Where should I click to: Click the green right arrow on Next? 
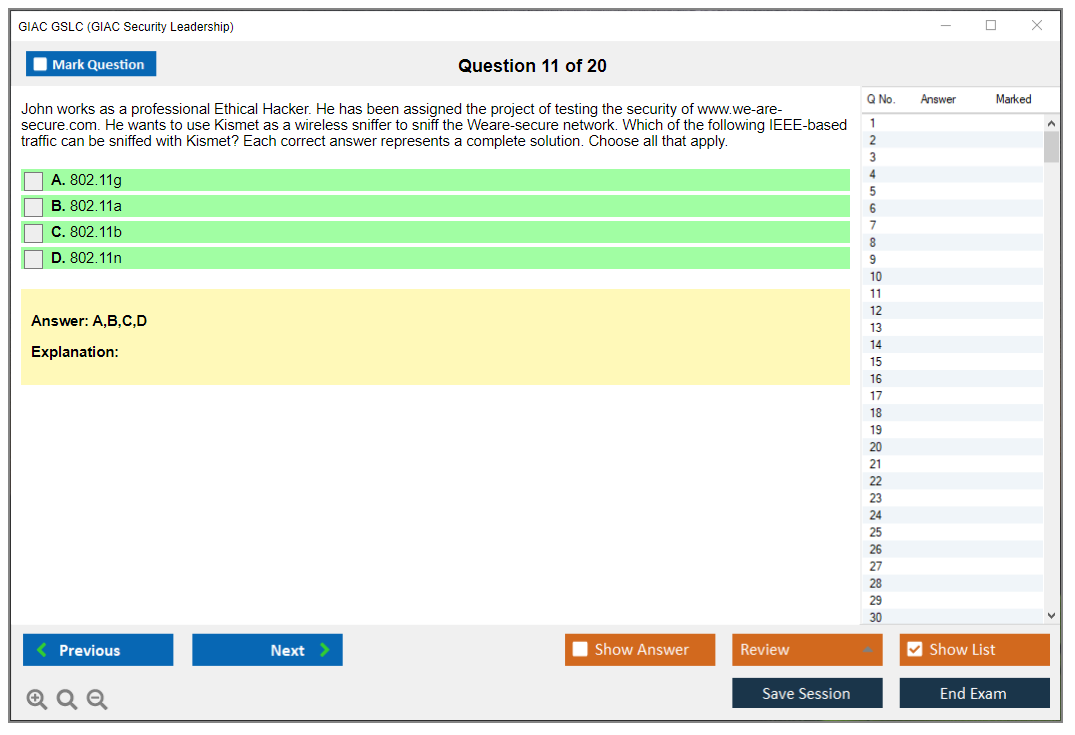coord(324,650)
